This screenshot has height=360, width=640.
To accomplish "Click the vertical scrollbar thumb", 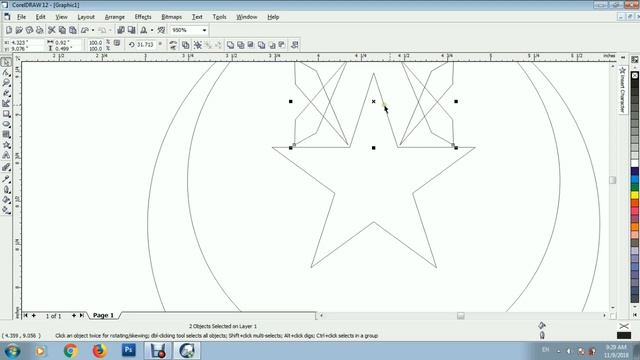I will 613,180.
